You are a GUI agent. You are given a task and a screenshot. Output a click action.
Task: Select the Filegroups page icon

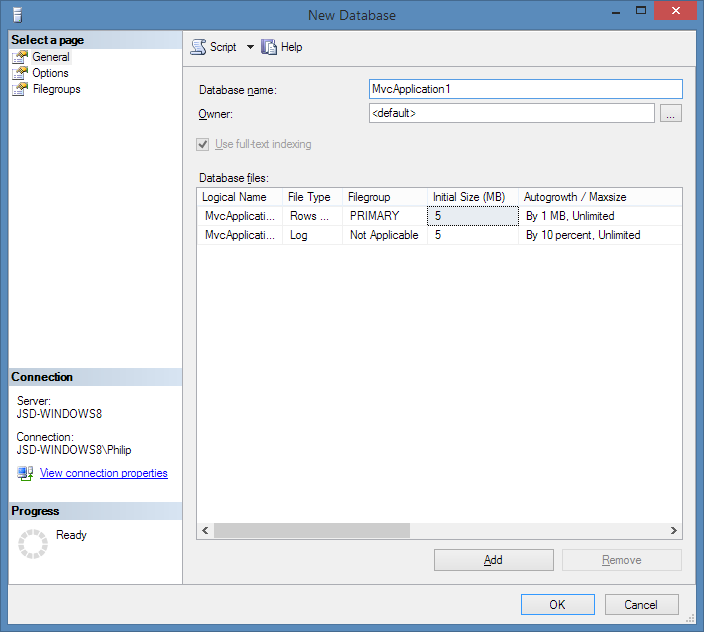(20, 89)
